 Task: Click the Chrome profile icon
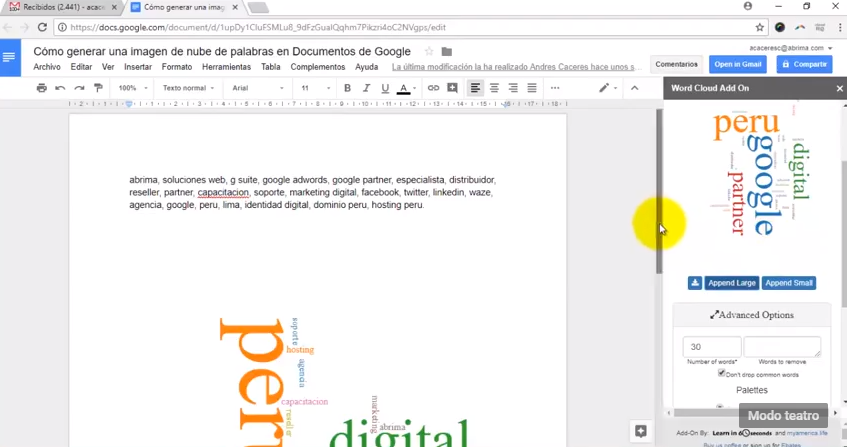[748, 6]
